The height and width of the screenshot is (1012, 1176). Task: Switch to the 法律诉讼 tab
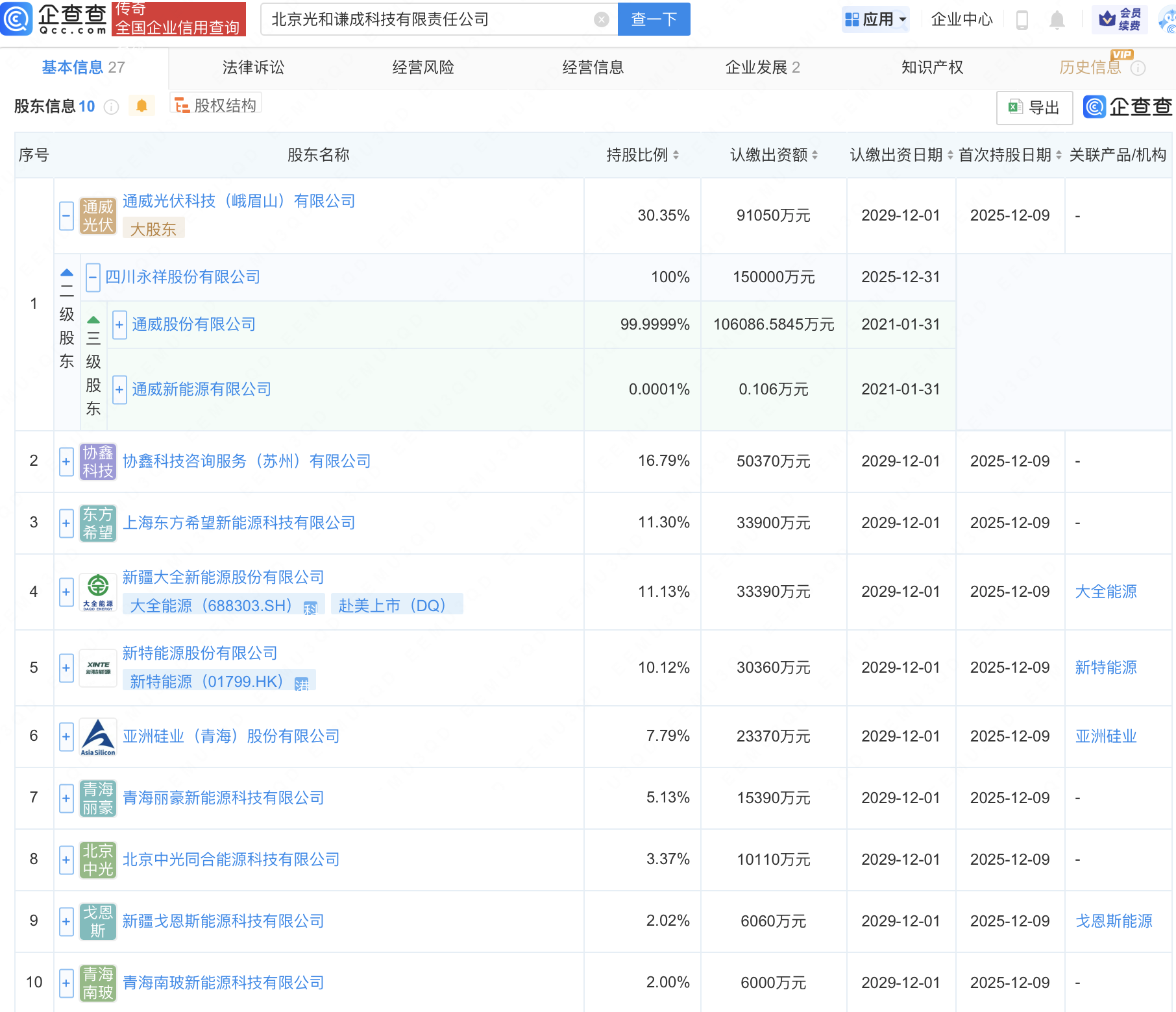click(254, 67)
